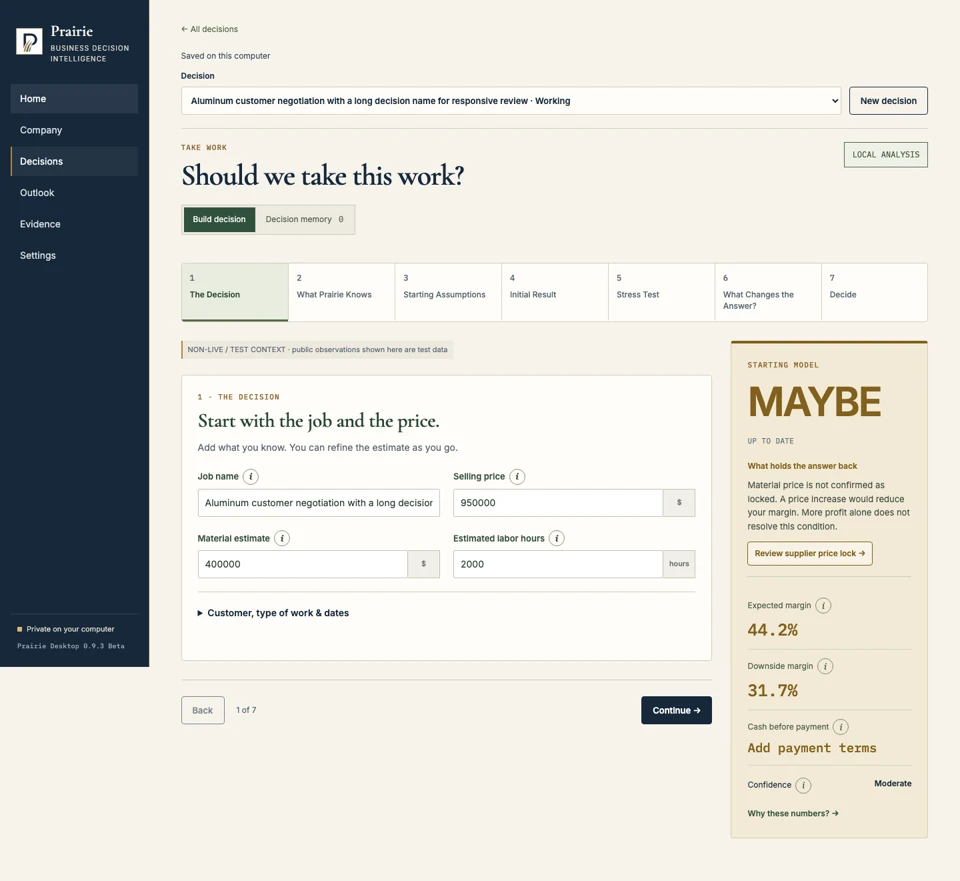This screenshot has height=881, width=960.
Task: Click the Job name input field
Action: pyautogui.click(x=318, y=503)
